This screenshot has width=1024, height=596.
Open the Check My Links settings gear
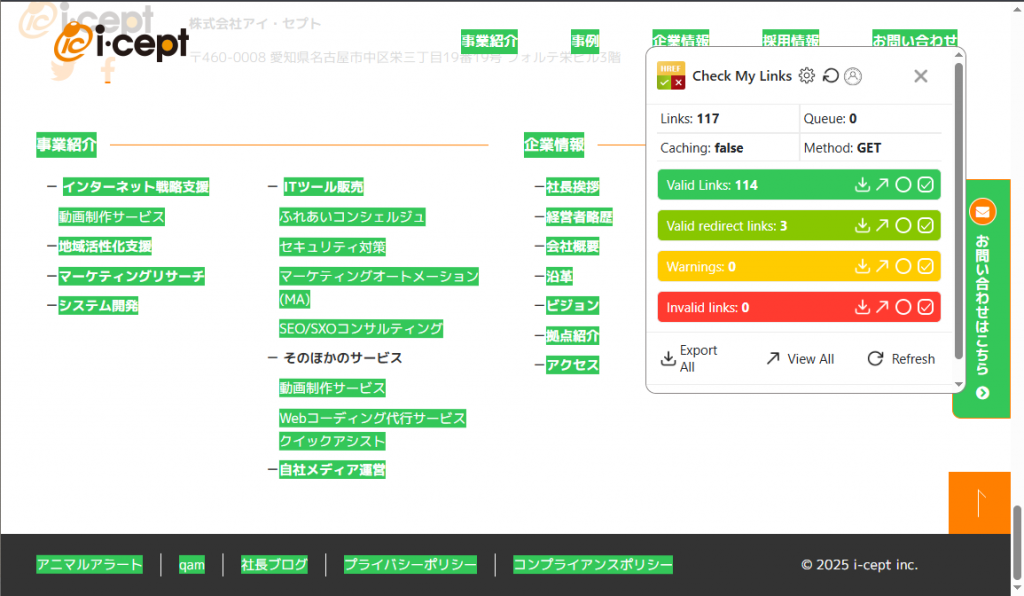(x=806, y=75)
